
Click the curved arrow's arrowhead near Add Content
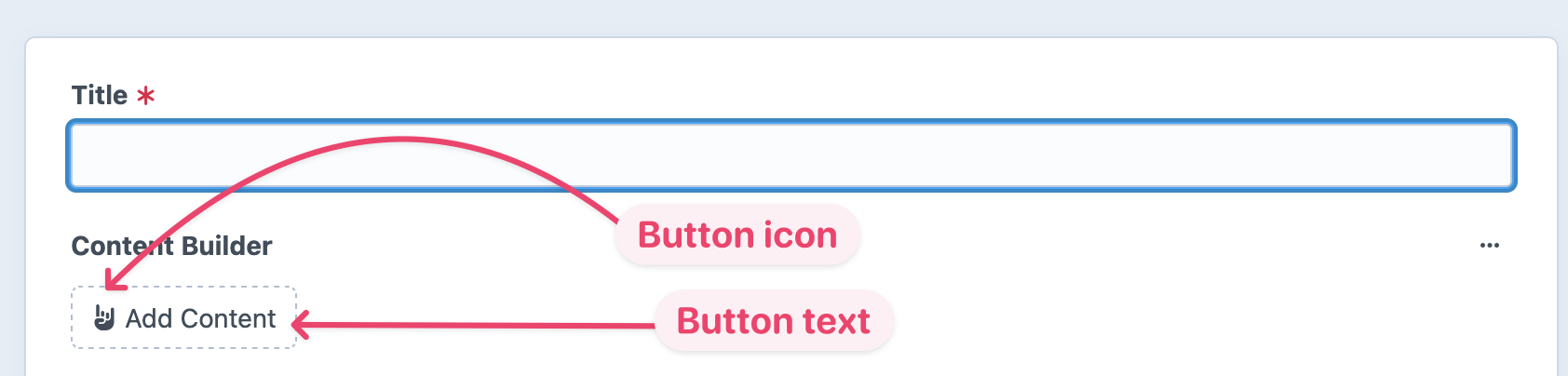(x=113, y=281)
